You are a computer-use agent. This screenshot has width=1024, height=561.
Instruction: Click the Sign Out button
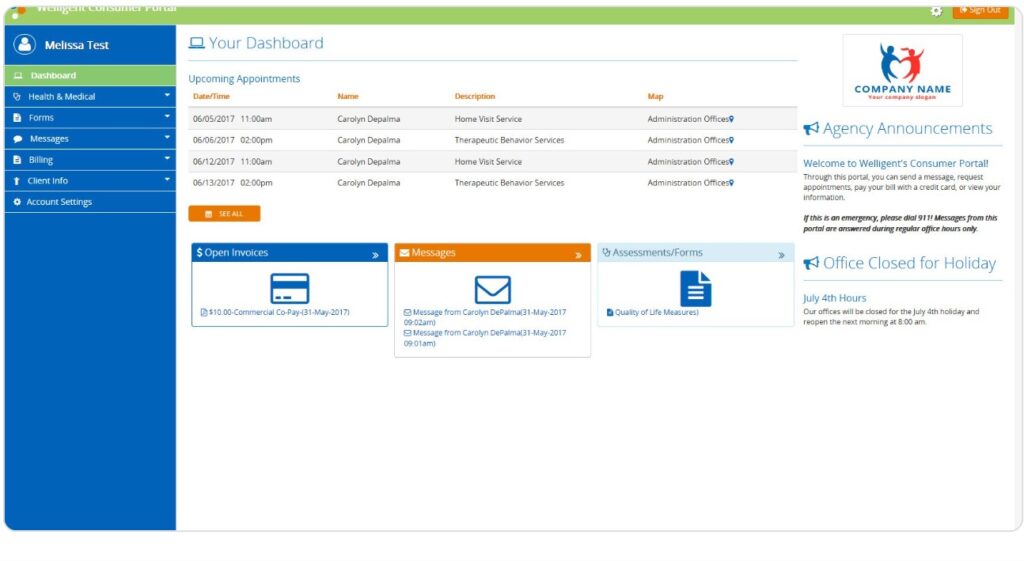click(x=980, y=10)
